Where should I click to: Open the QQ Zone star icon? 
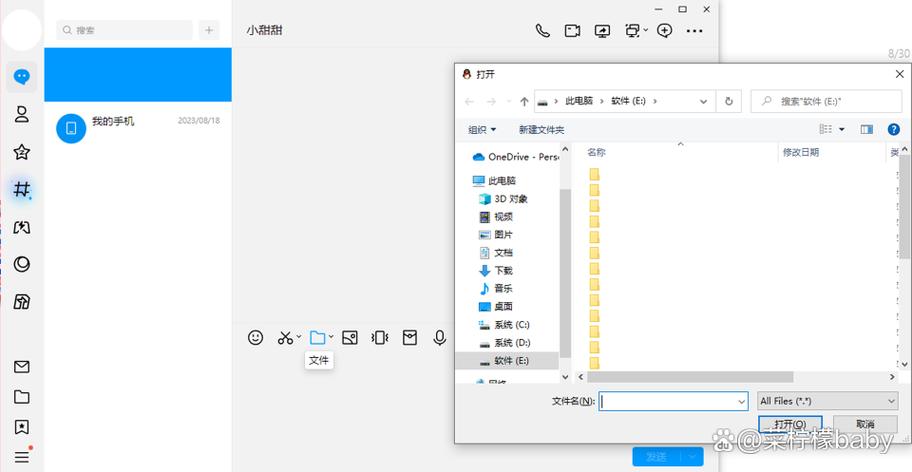click(22, 152)
